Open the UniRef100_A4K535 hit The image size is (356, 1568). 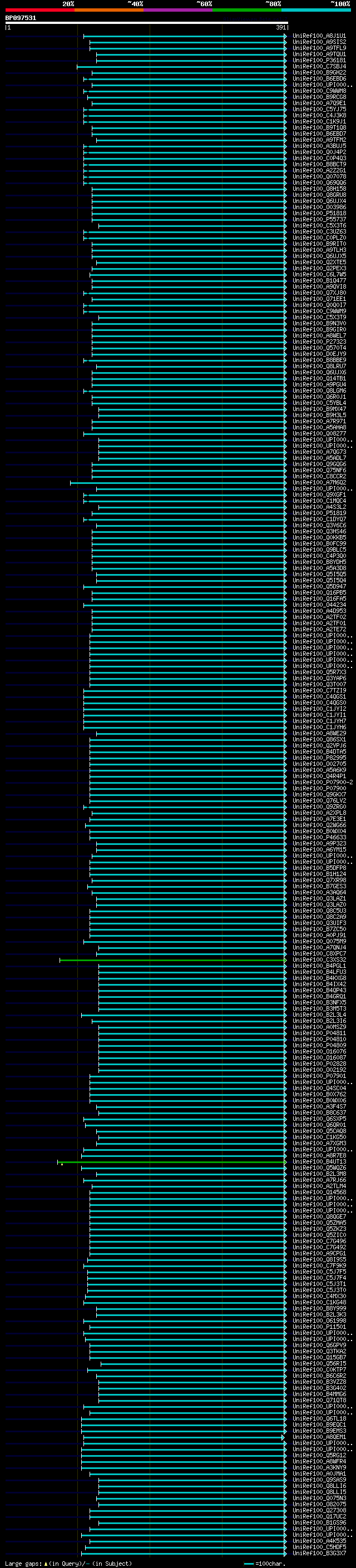tap(319, 1541)
